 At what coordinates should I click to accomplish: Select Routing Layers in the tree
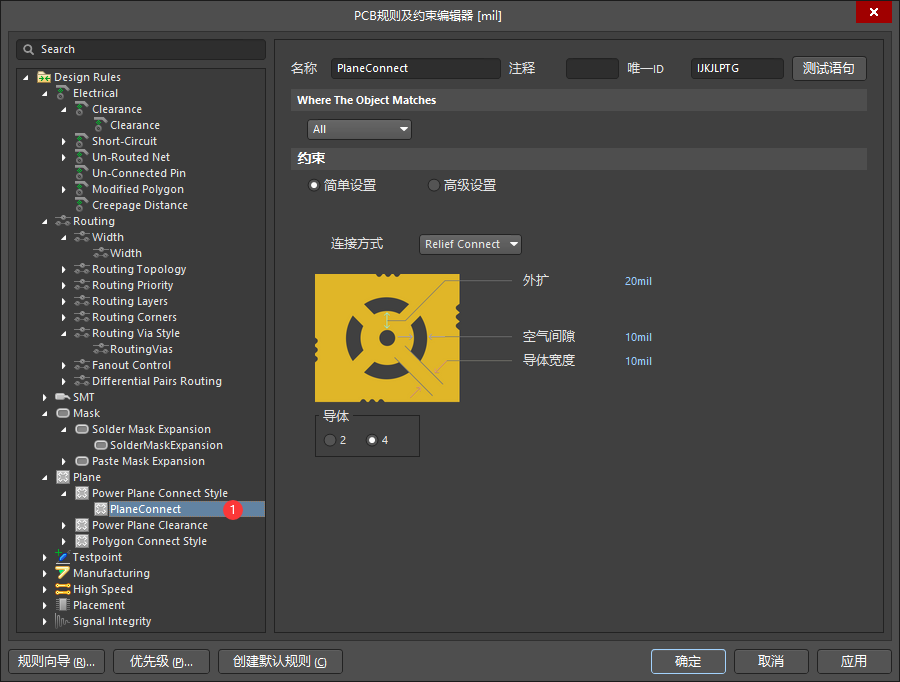130,301
